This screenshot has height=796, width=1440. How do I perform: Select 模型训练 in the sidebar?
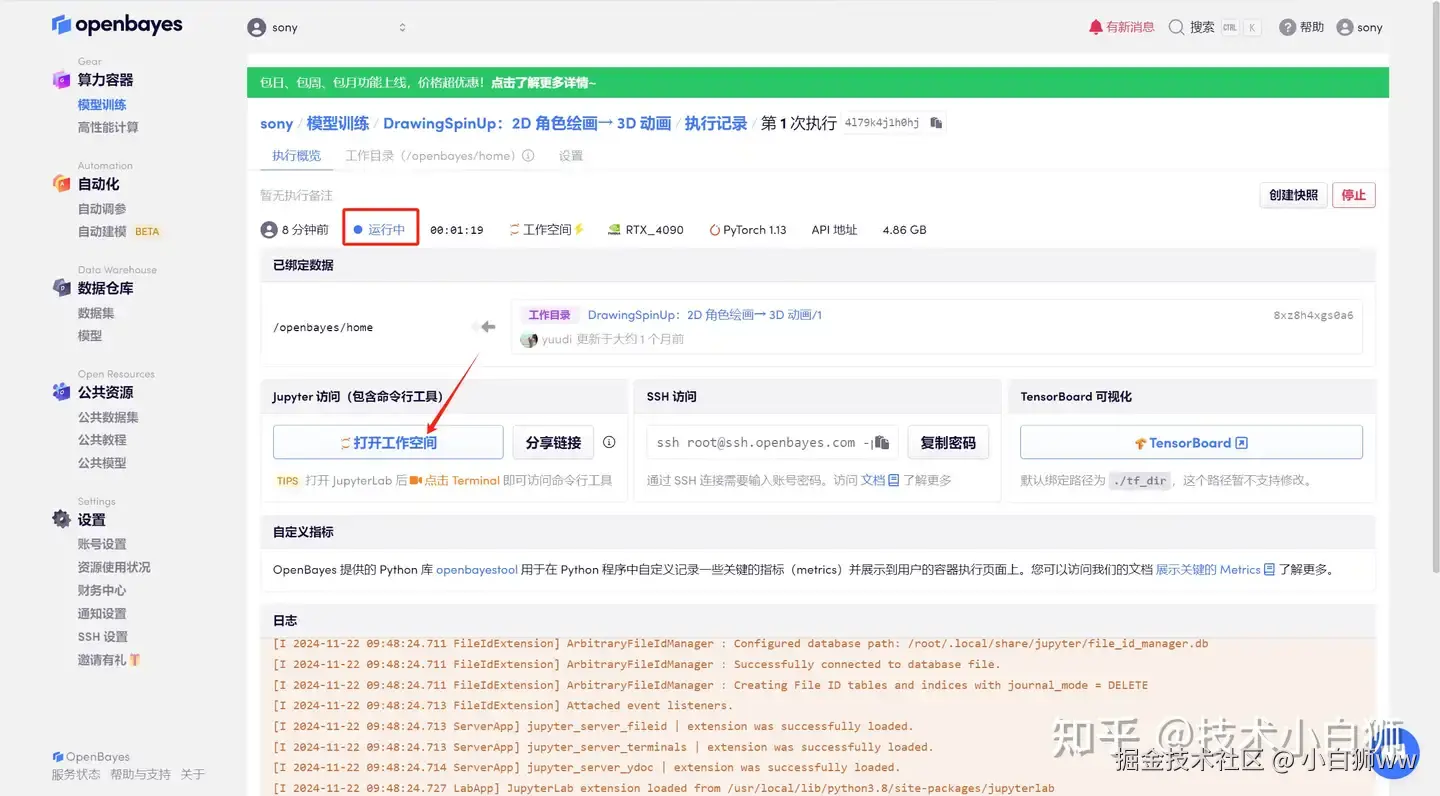click(x=102, y=104)
